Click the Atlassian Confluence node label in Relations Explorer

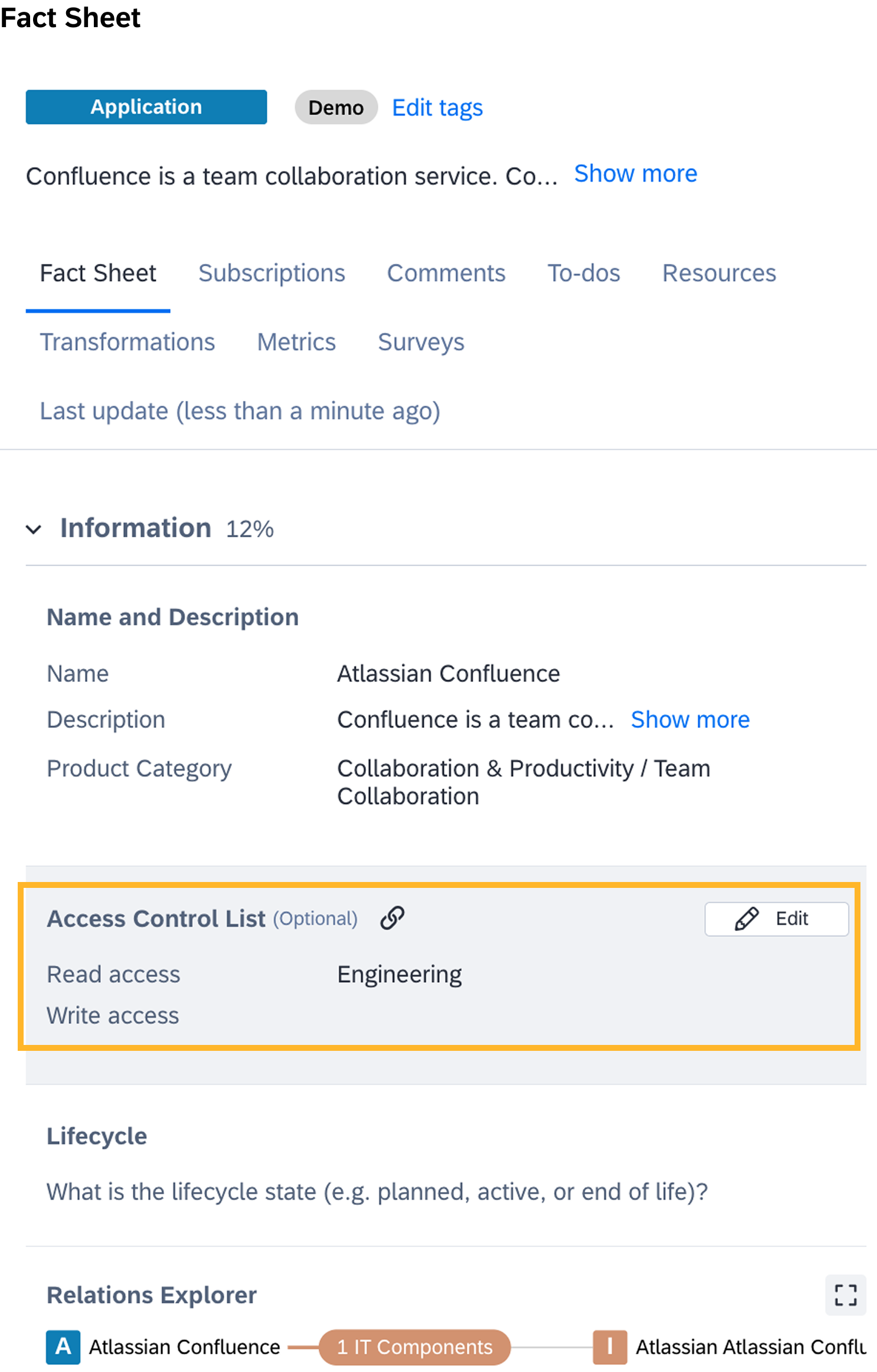(x=184, y=1347)
